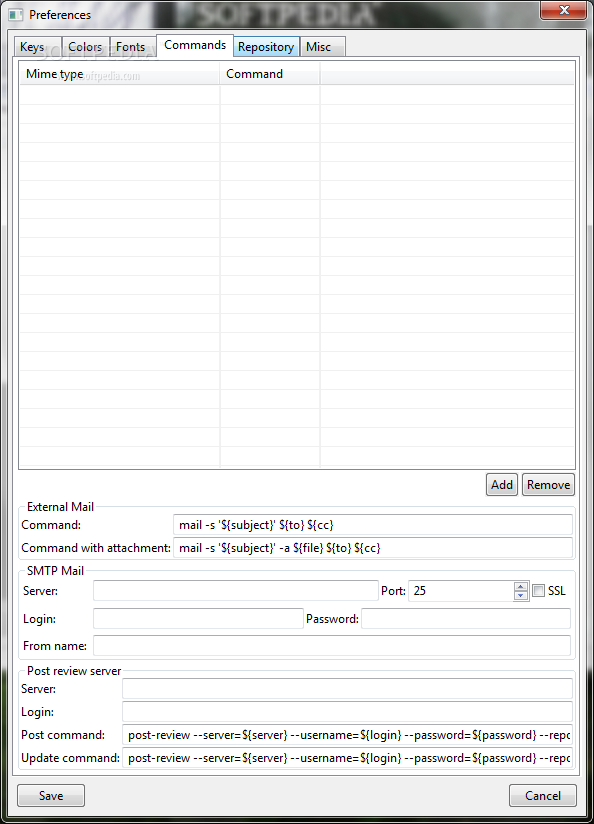The width and height of the screenshot is (594, 824).
Task: Increase the Port value with up arrow
Action: coord(521,586)
